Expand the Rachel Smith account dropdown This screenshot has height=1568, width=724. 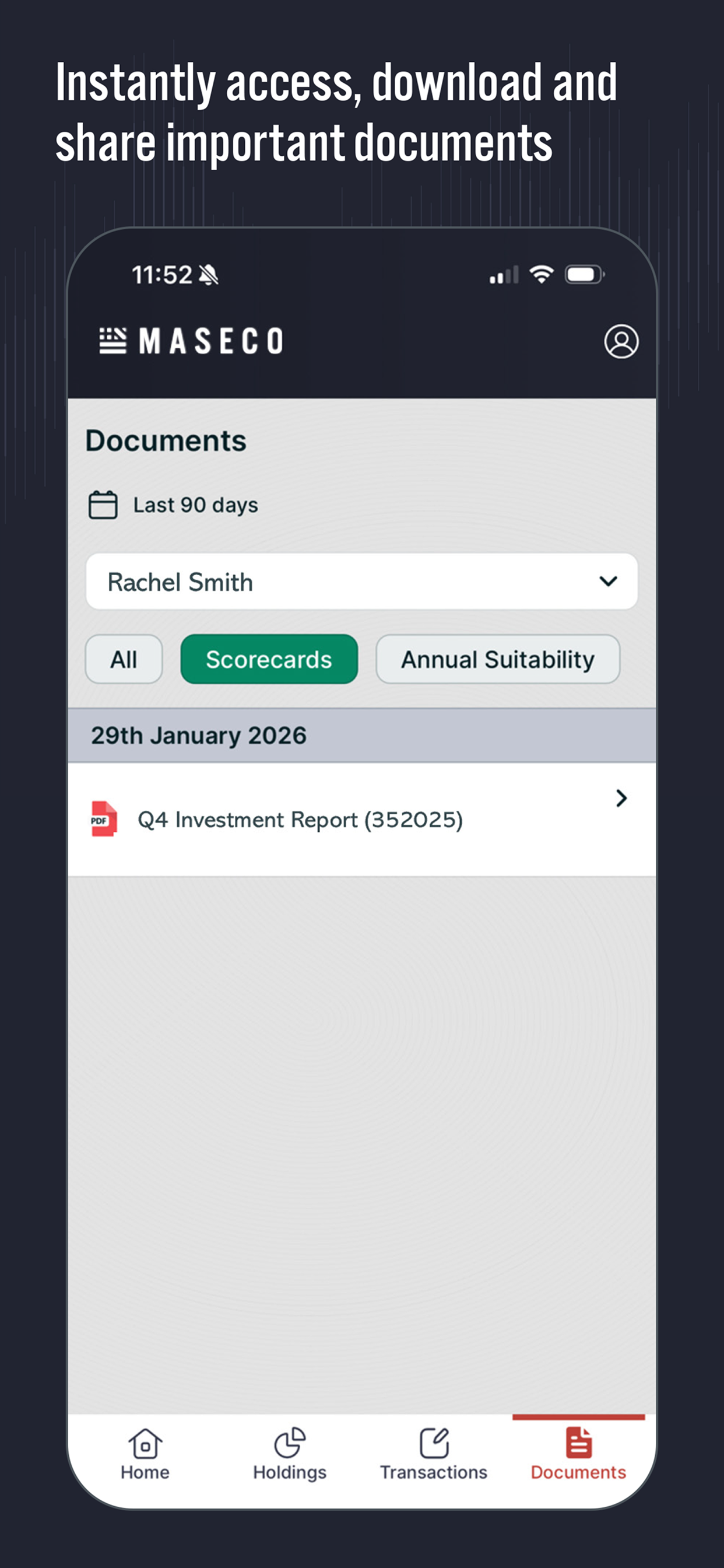click(362, 582)
